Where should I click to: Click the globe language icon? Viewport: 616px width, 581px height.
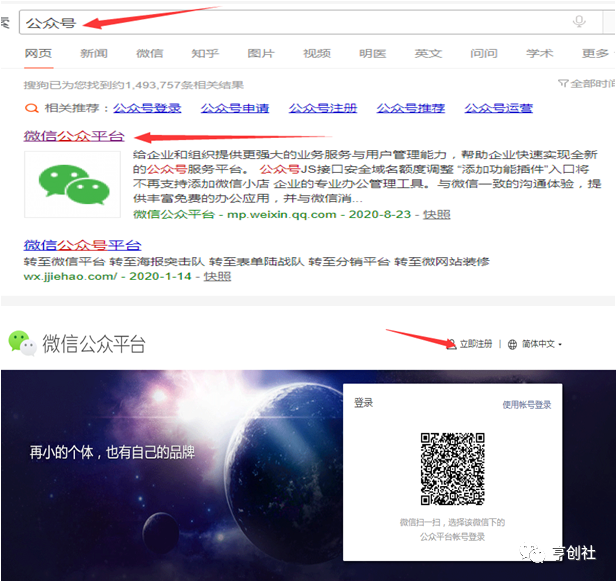512,345
